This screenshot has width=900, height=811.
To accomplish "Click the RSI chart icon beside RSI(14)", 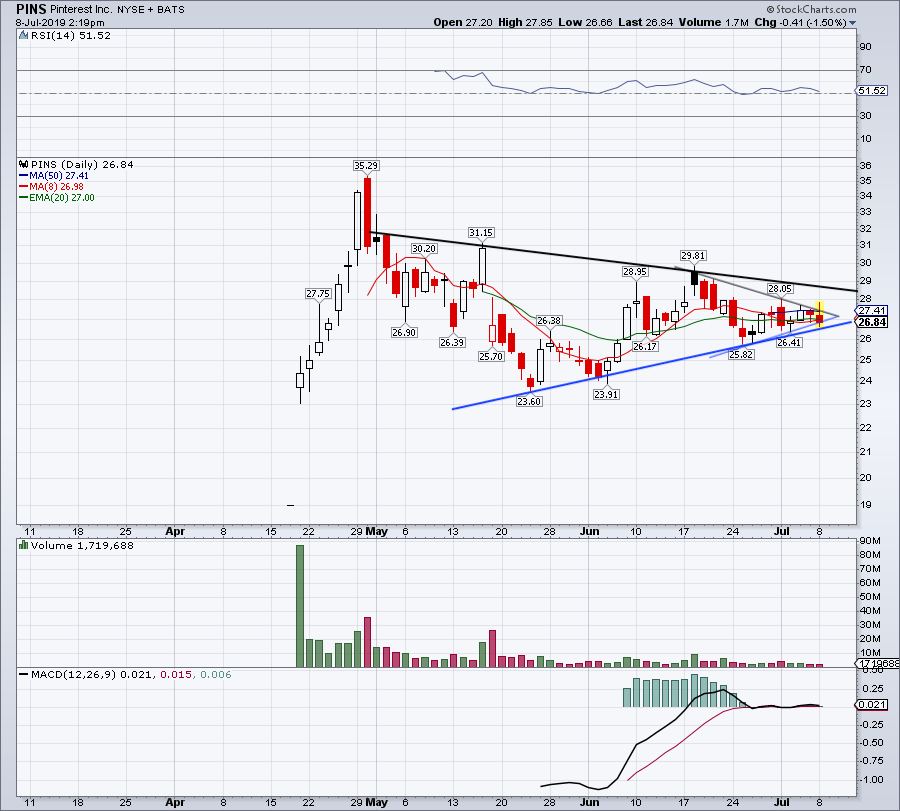I will click(x=22, y=35).
